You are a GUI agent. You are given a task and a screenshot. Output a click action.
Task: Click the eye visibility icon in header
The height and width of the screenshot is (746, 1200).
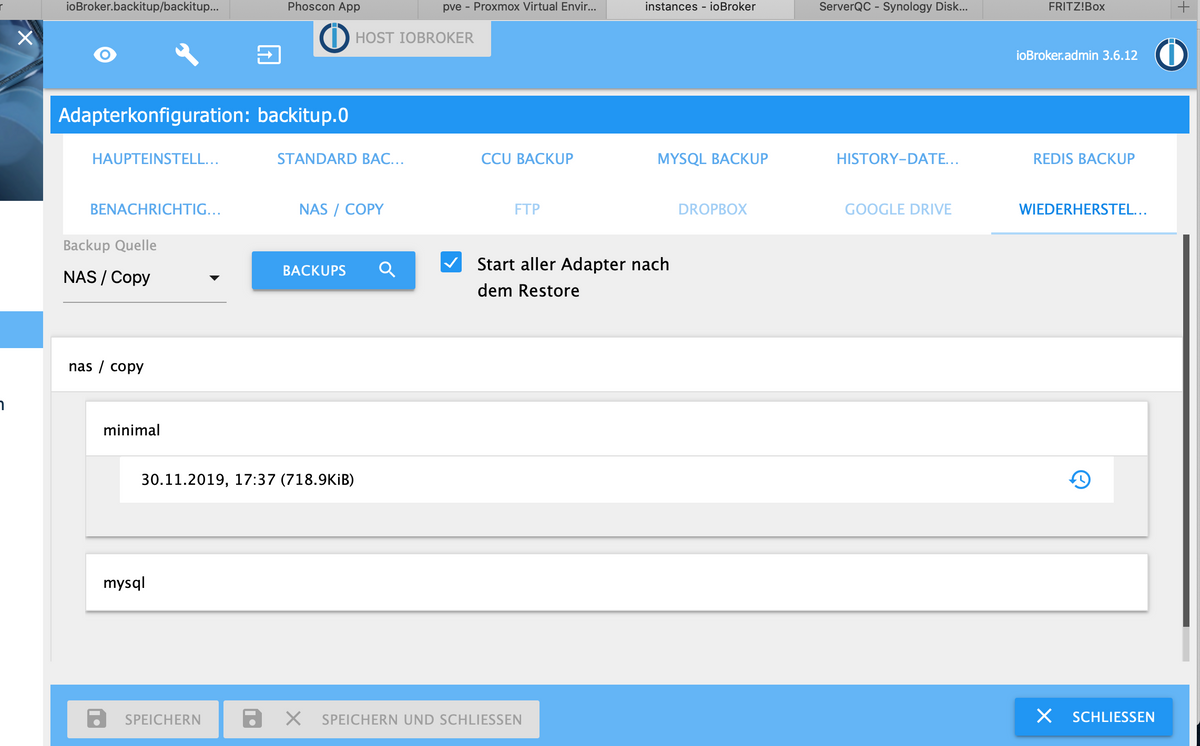[x=105, y=55]
